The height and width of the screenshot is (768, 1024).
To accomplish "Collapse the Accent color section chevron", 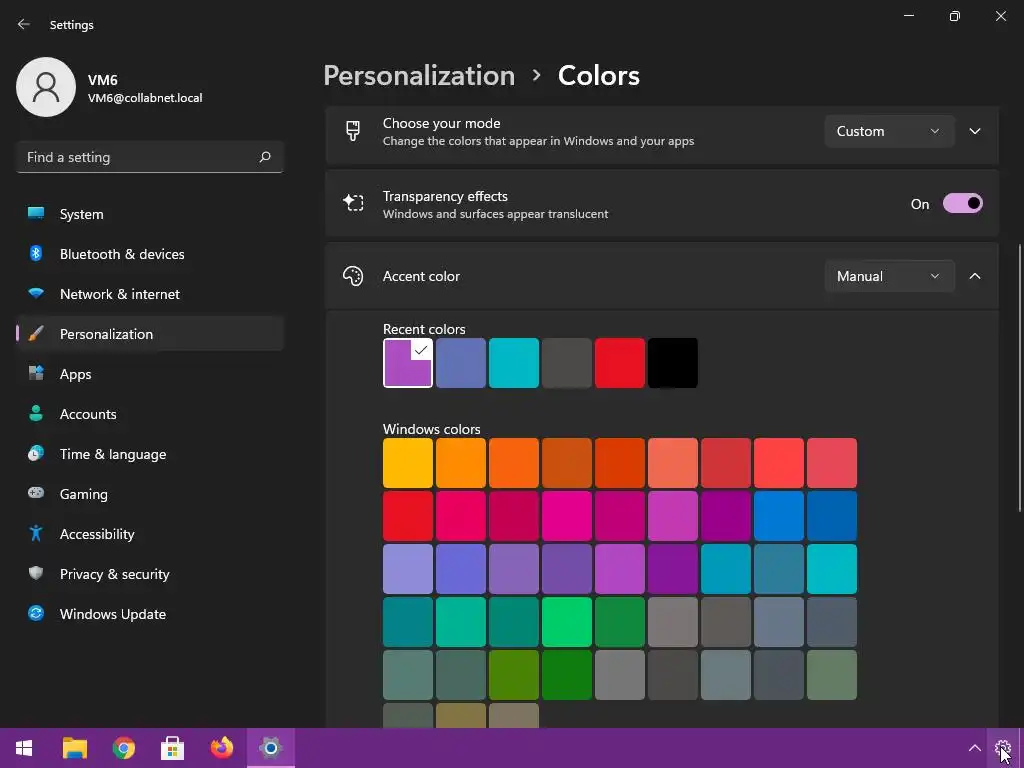I will pos(975,276).
